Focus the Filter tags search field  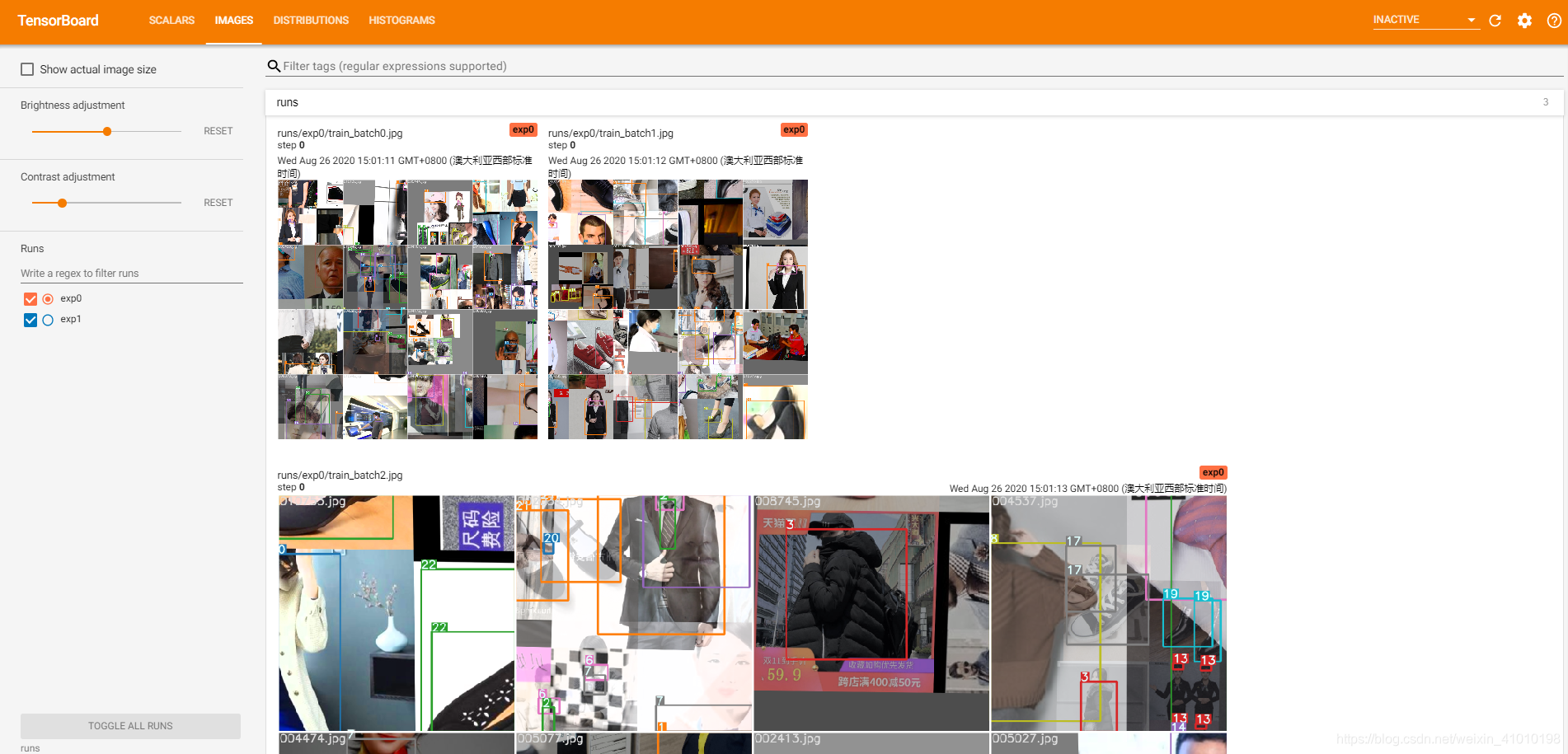pos(915,66)
